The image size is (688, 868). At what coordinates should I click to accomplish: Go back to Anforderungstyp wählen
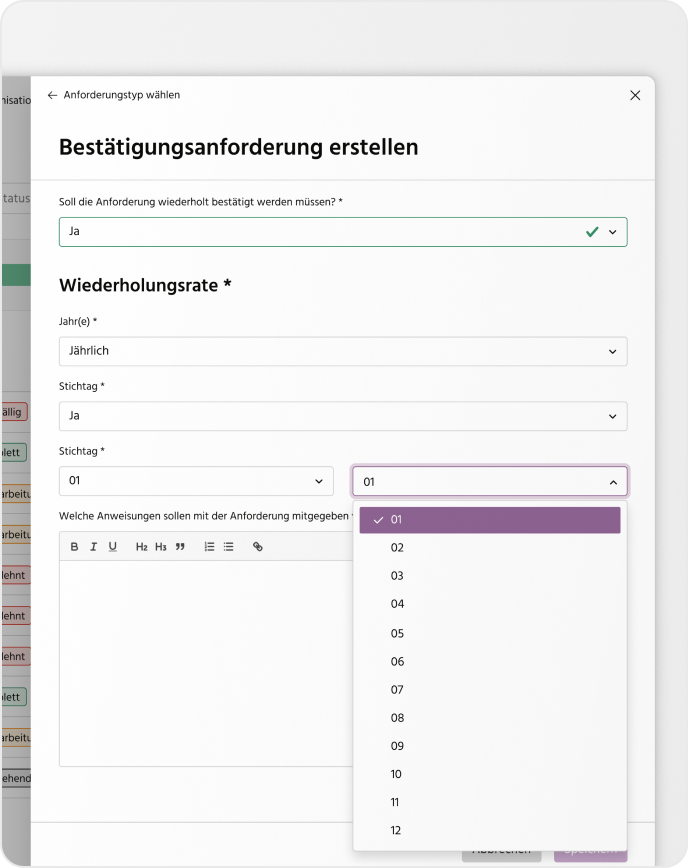point(114,95)
